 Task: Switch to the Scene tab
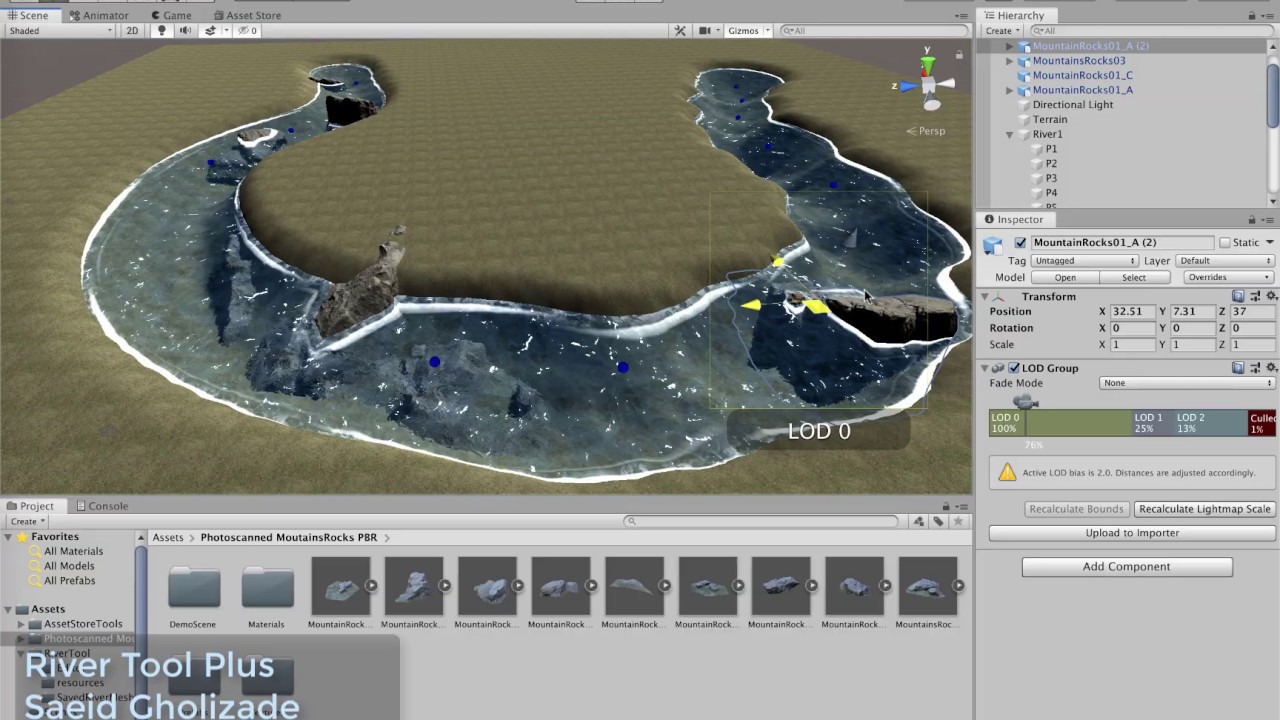[27, 15]
